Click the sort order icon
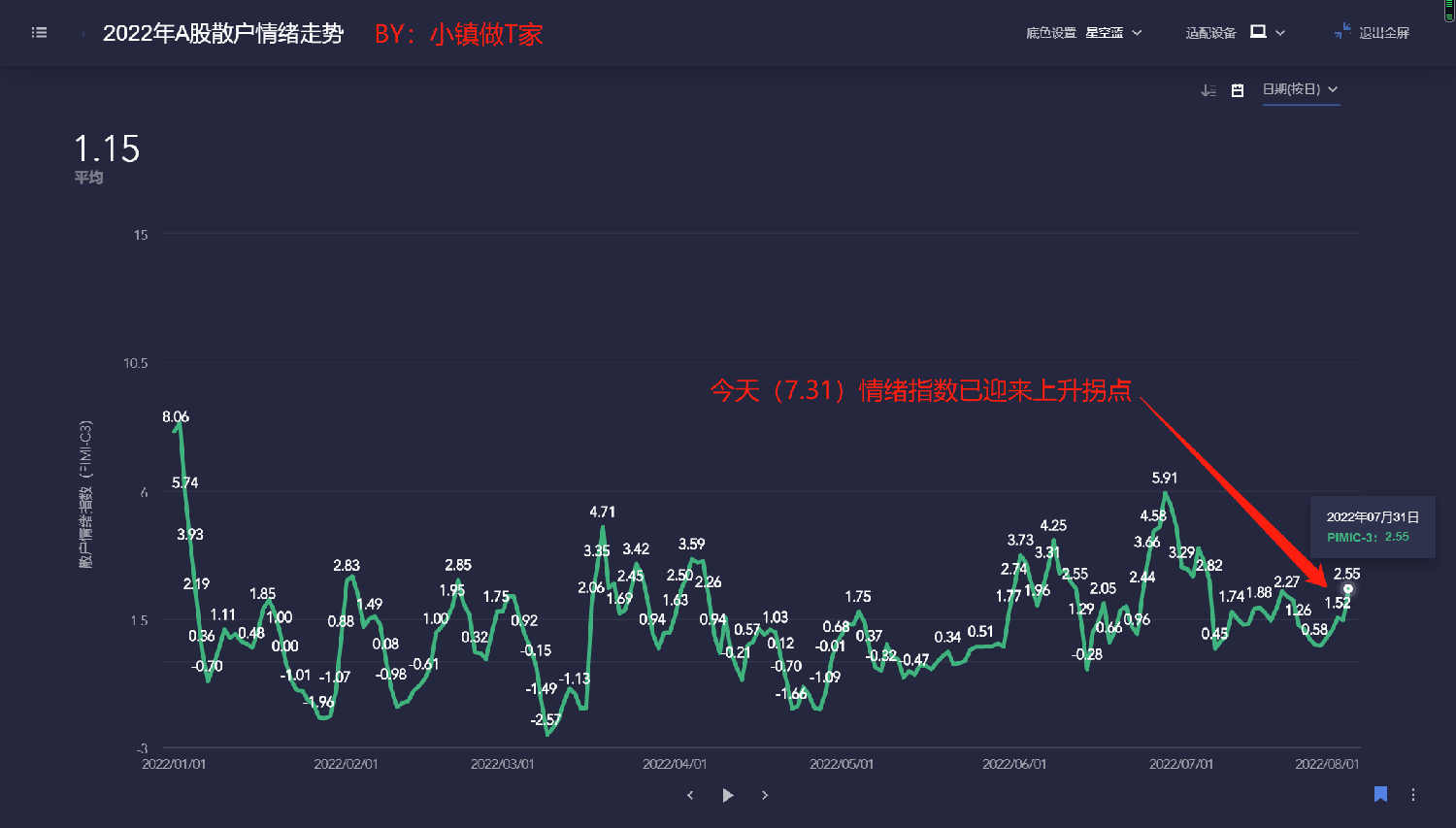This screenshot has width=1456, height=828. (1208, 90)
